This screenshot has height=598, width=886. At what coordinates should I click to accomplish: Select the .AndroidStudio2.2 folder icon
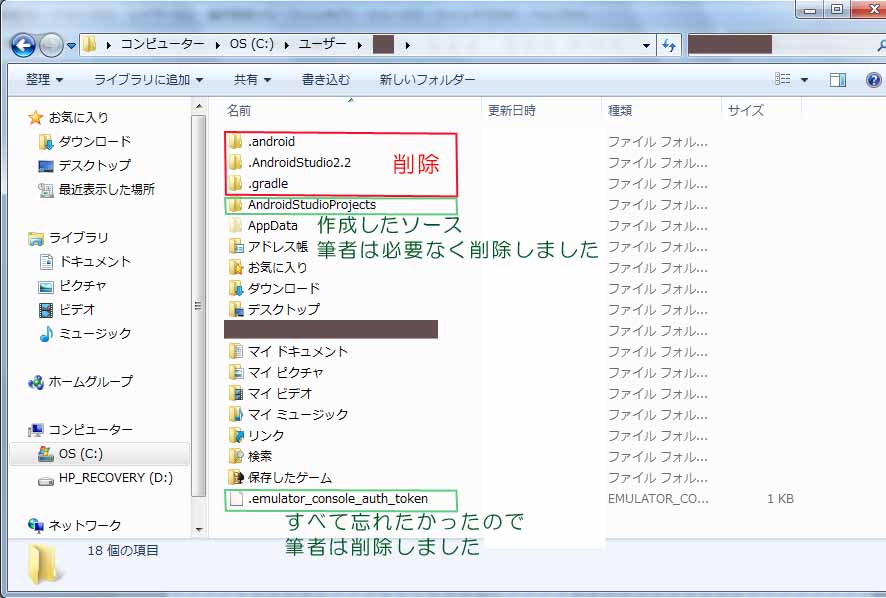point(236,163)
